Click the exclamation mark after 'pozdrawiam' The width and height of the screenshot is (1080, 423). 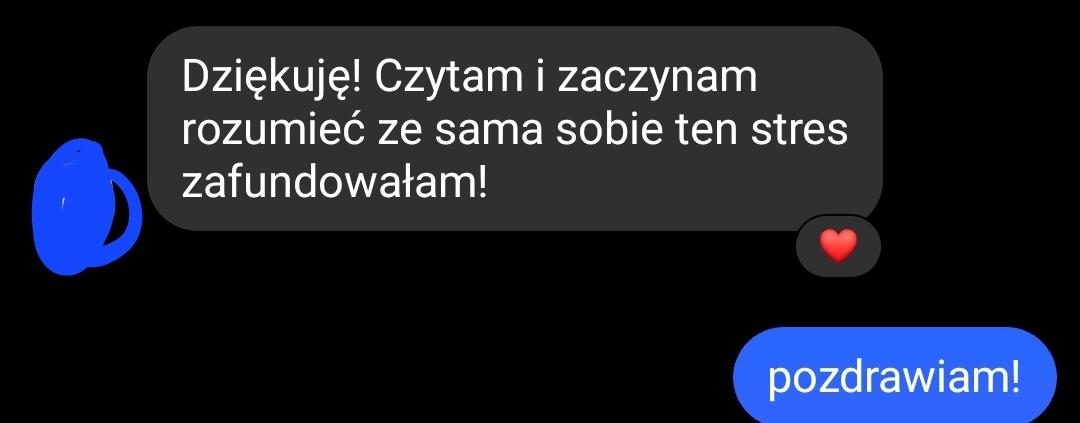[1014, 378]
